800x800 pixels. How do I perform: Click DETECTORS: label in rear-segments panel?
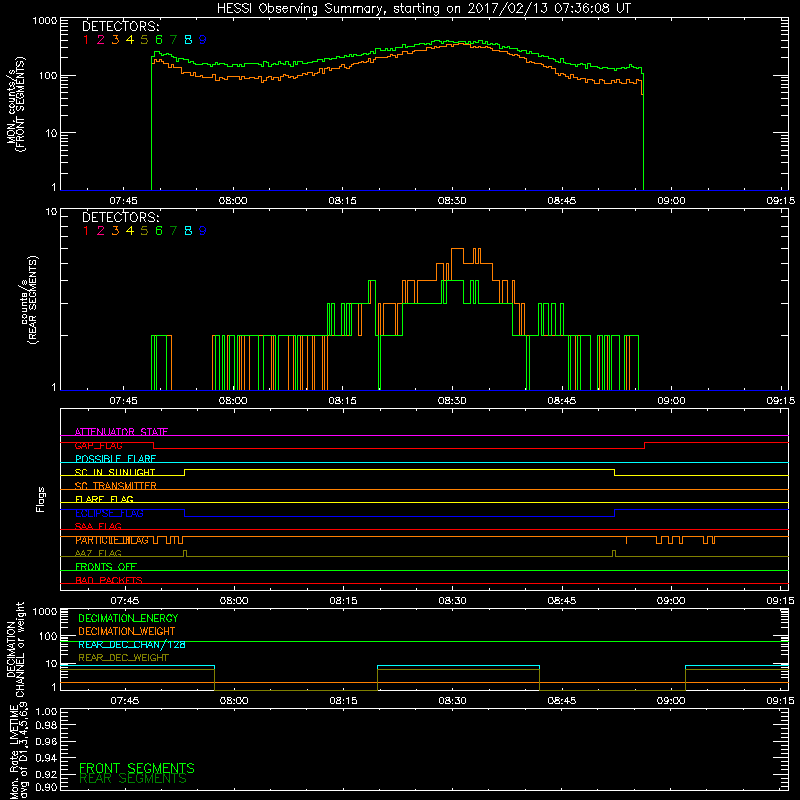tap(121, 217)
